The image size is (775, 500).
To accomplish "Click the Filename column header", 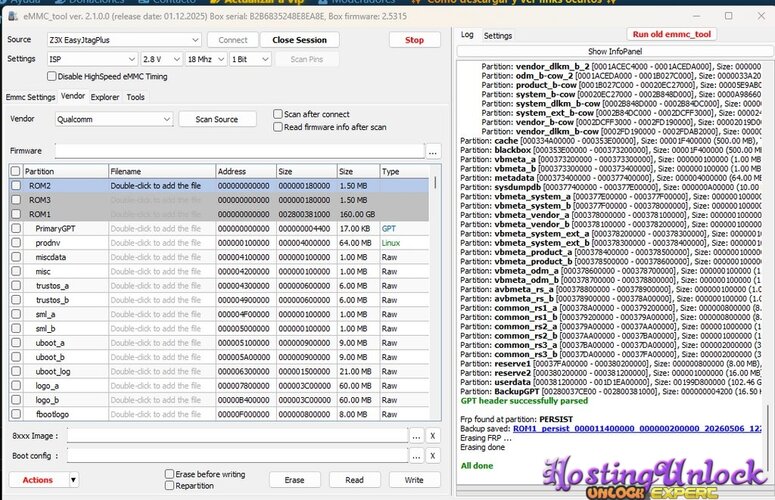I will tap(162, 171).
